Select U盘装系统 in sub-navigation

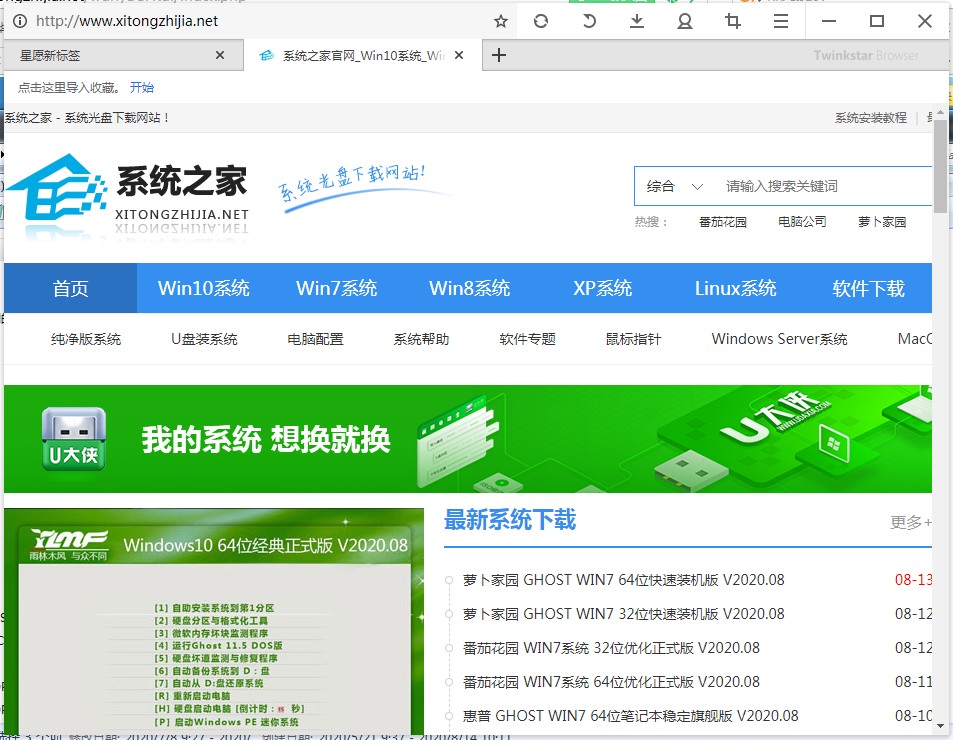[x=204, y=339]
